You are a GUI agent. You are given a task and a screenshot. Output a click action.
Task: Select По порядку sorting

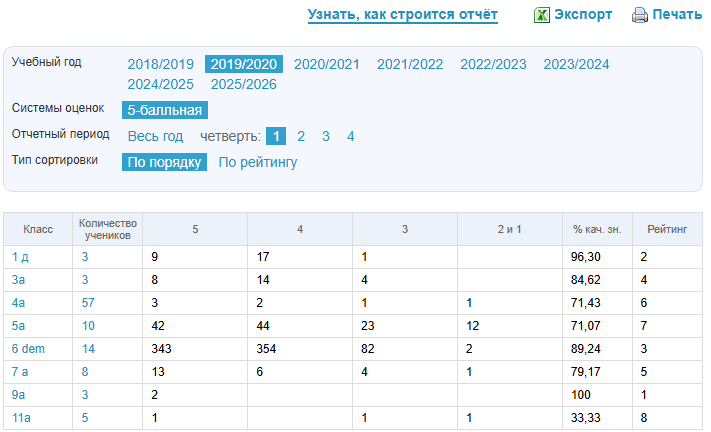tap(164, 162)
